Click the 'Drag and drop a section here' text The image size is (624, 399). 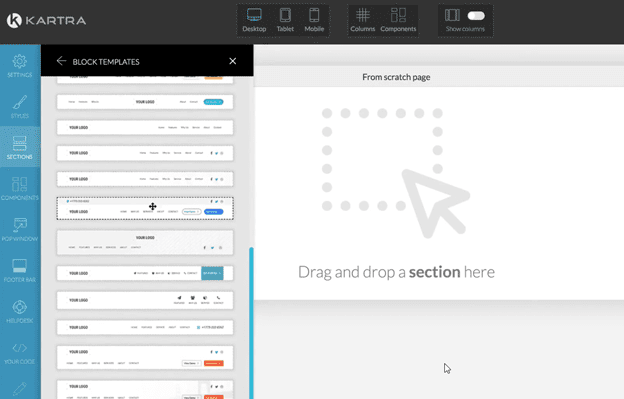pyautogui.click(x=396, y=272)
